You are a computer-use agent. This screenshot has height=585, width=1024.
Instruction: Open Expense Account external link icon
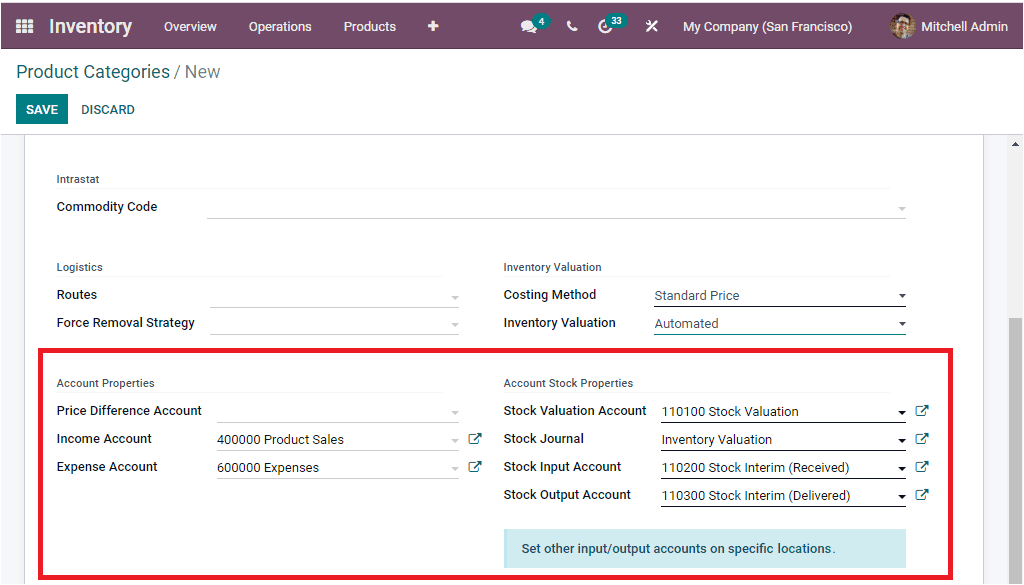474,466
